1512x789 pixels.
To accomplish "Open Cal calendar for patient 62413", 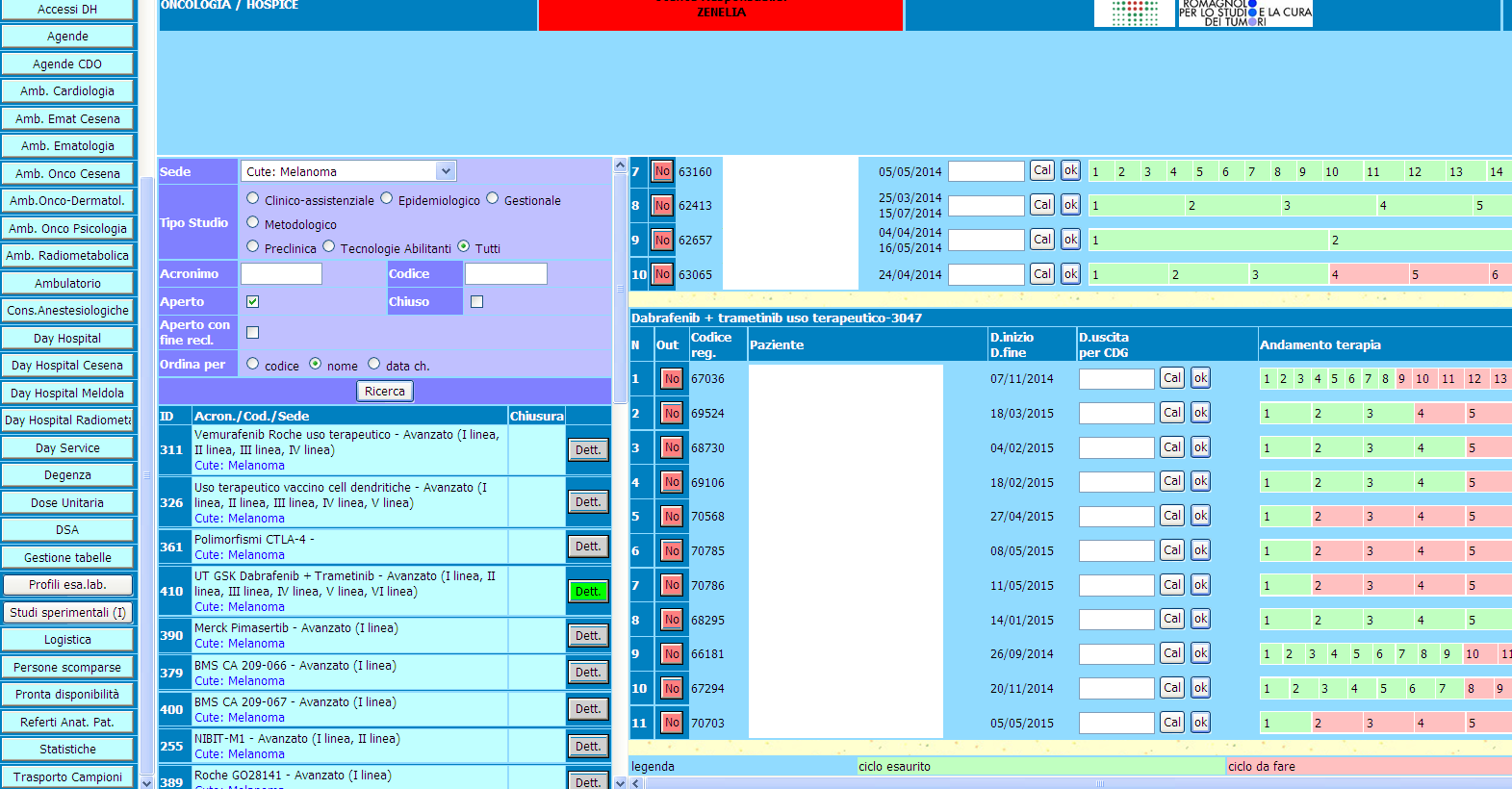I will [x=1042, y=204].
